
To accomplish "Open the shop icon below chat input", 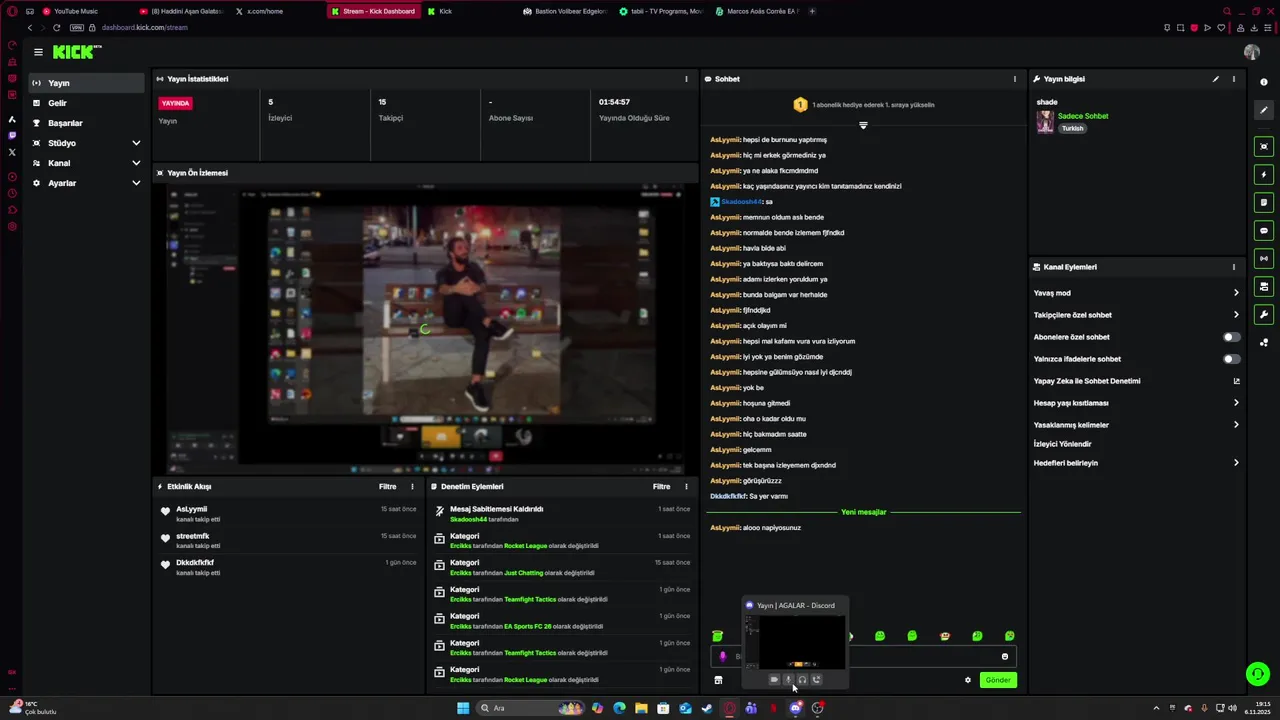I will point(718,680).
